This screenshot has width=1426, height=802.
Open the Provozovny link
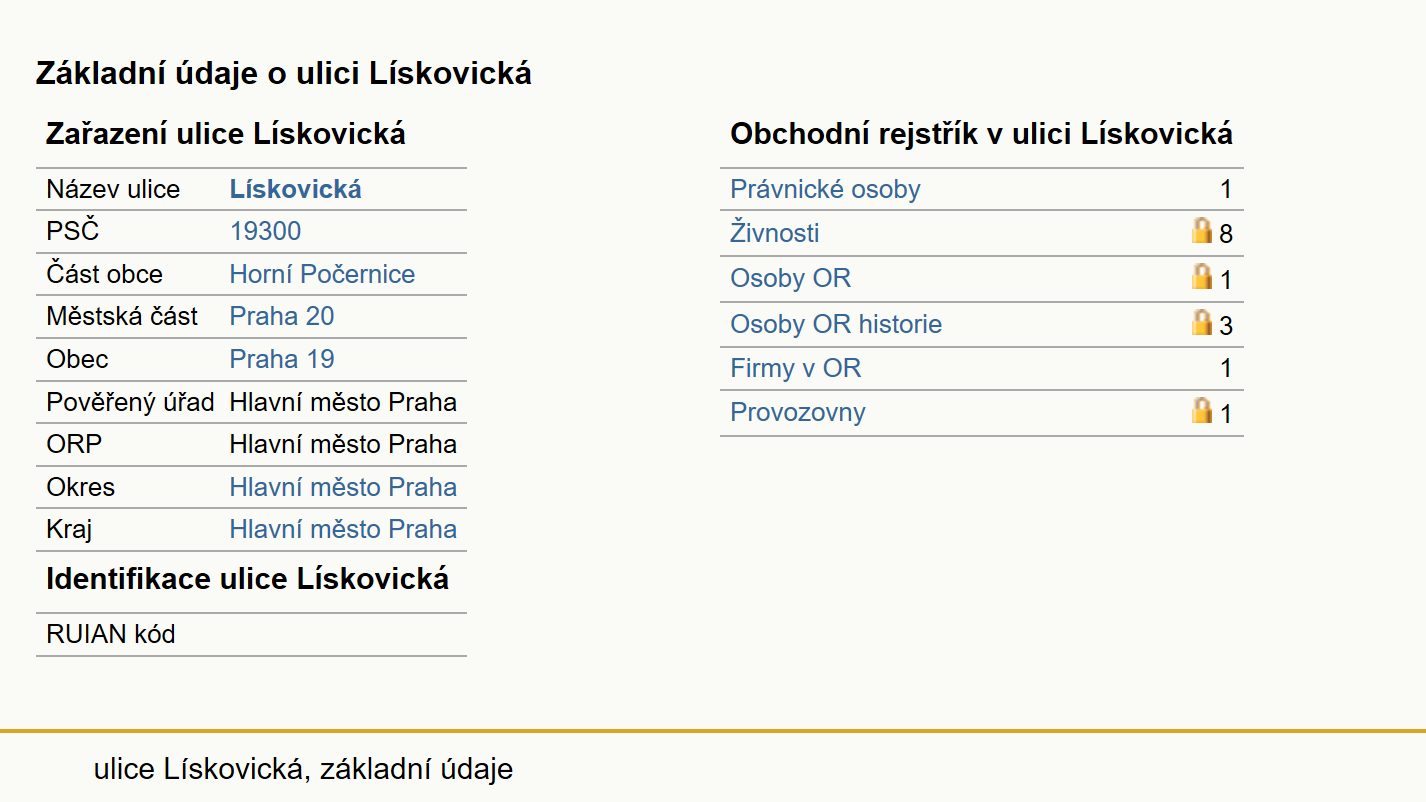(798, 412)
